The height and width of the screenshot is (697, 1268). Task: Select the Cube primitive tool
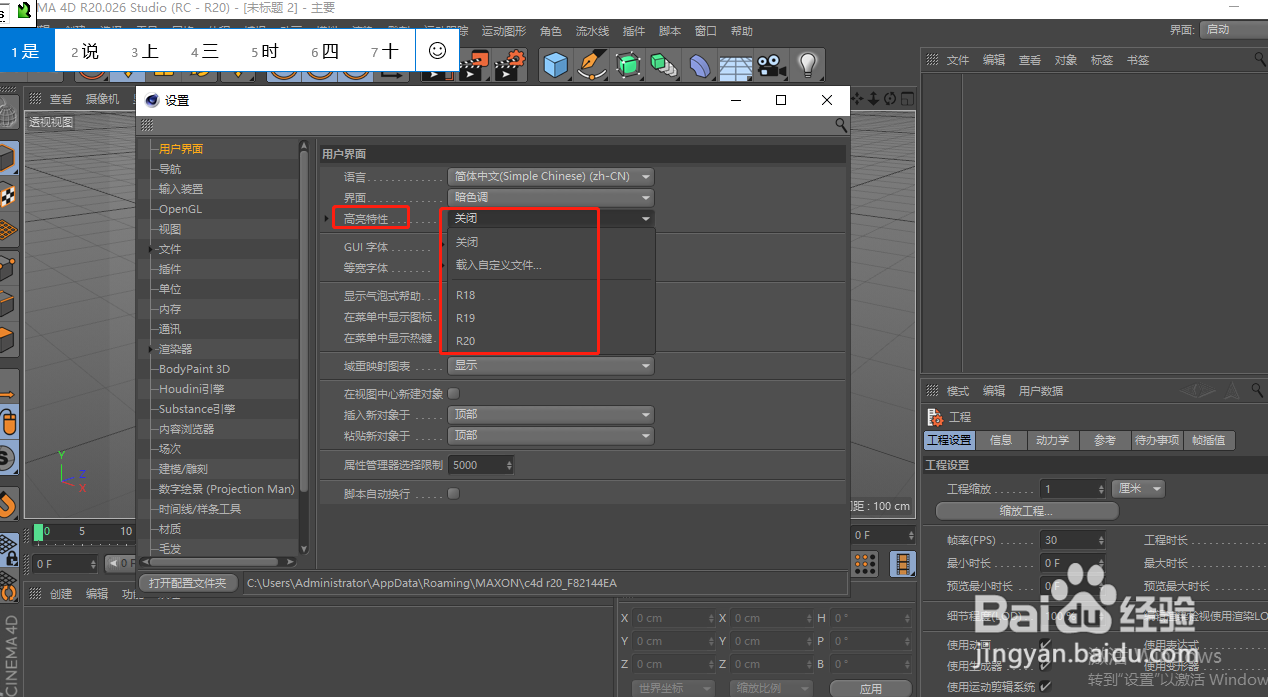[x=556, y=65]
